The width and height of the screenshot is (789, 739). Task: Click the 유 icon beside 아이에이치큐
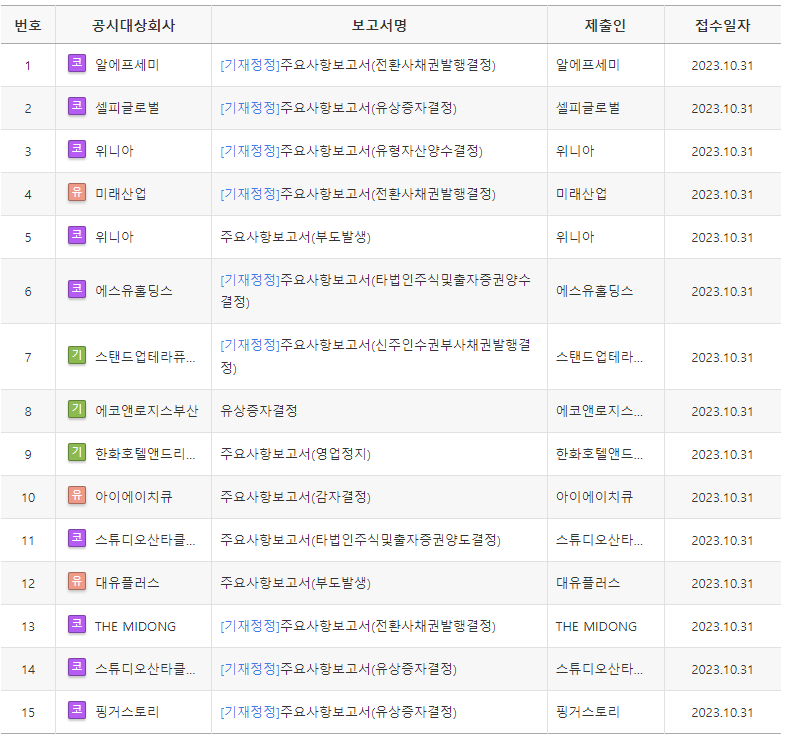click(77, 496)
